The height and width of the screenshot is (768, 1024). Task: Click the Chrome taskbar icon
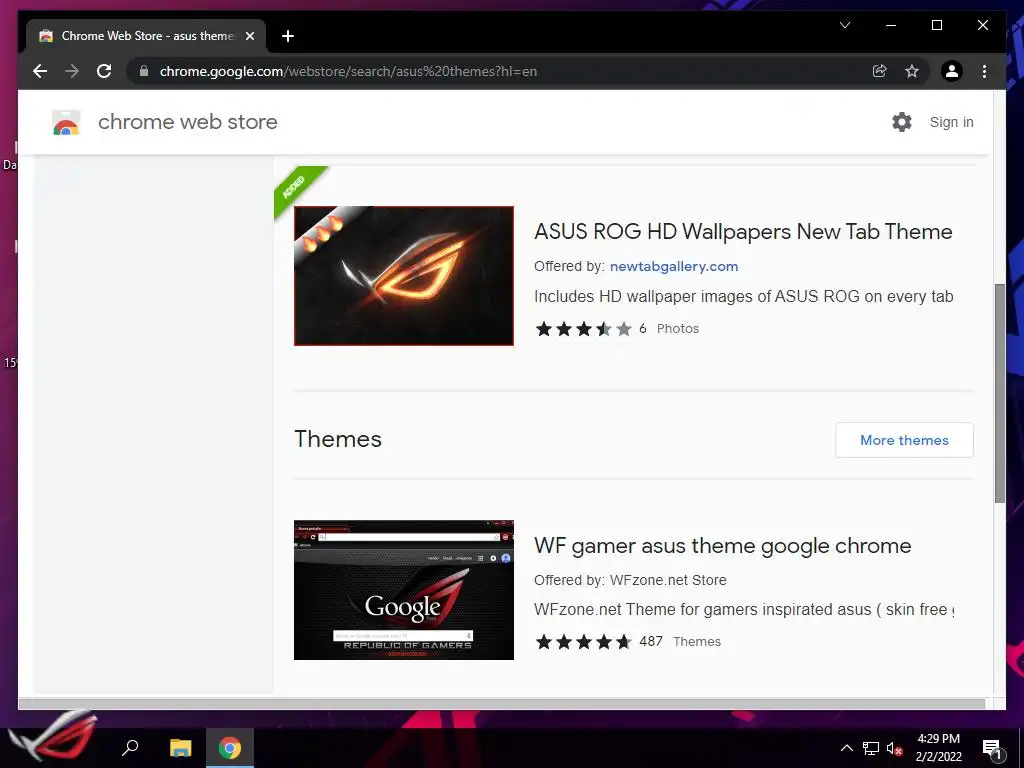[x=229, y=748]
